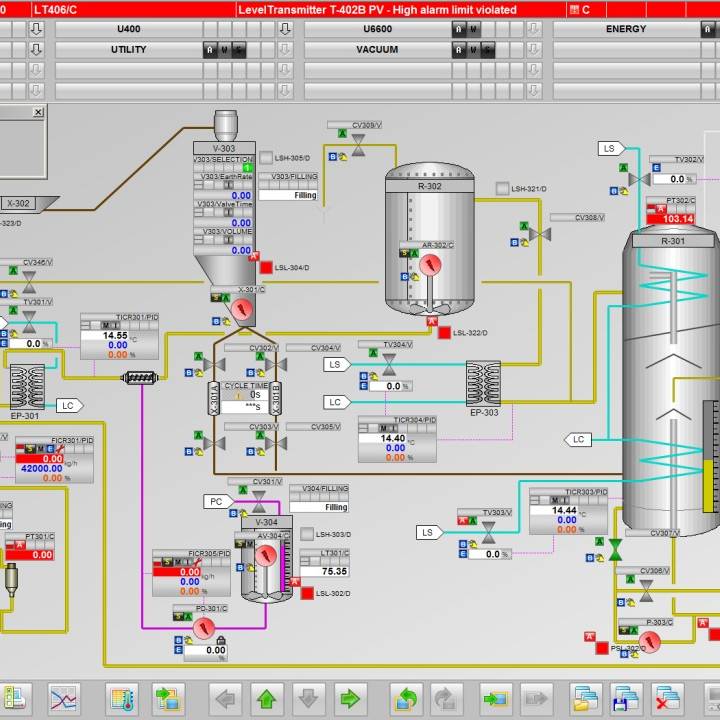Toggle the LSH-305/D level switch indicator

click(x=266, y=158)
